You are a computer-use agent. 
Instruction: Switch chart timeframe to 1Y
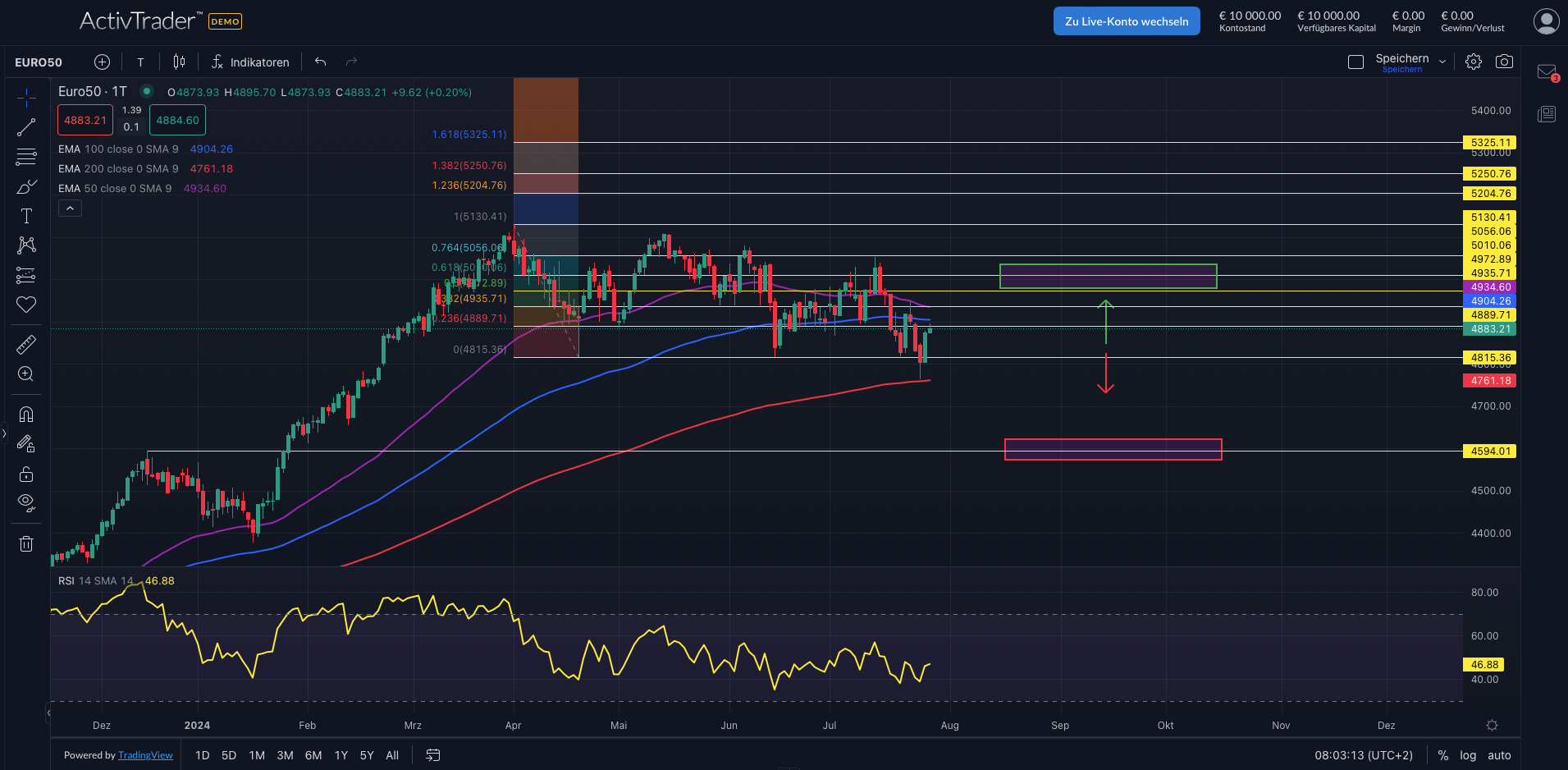coord(341,755)
